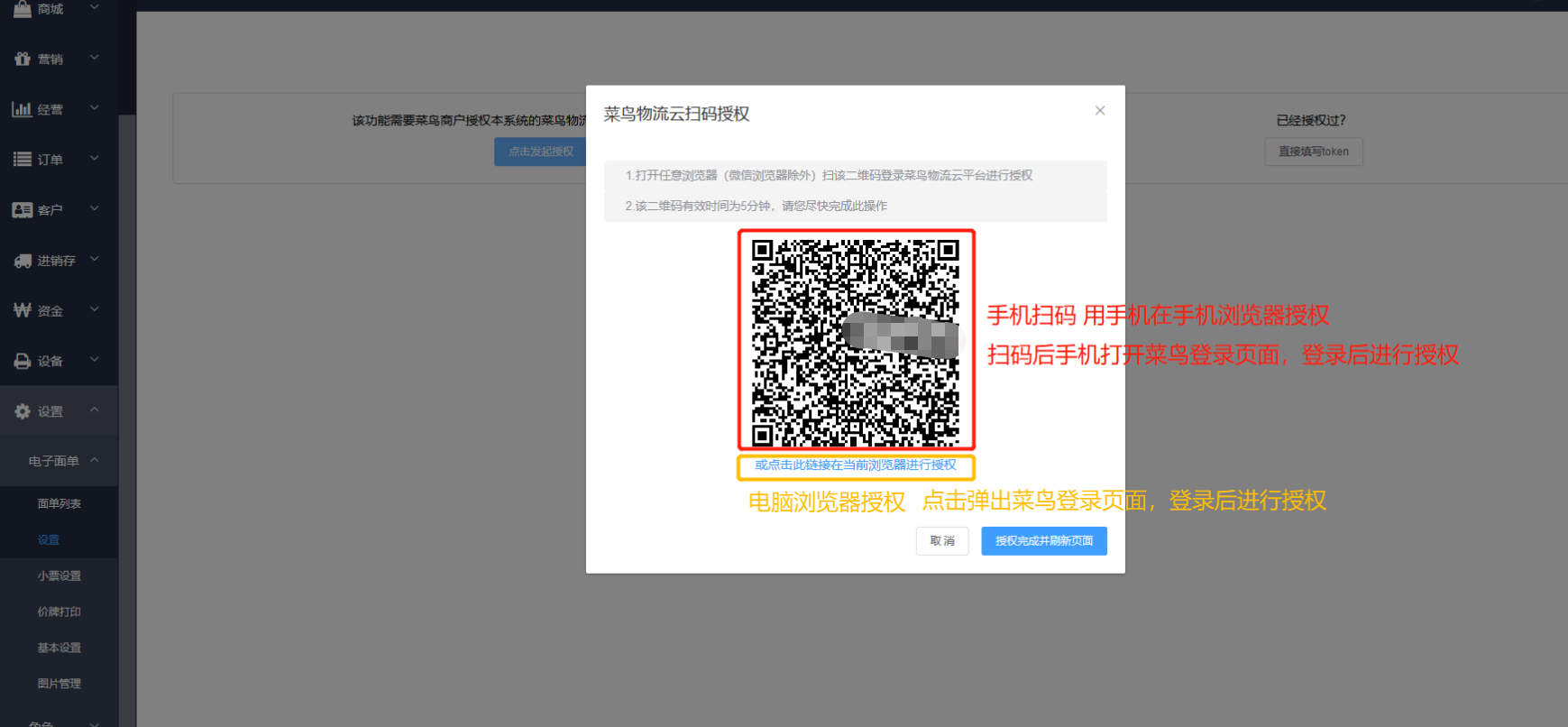Screen dimensions: 1568x727
Task: Click 授权完成并刷新页面 button
Action: tap(1044, 541)
